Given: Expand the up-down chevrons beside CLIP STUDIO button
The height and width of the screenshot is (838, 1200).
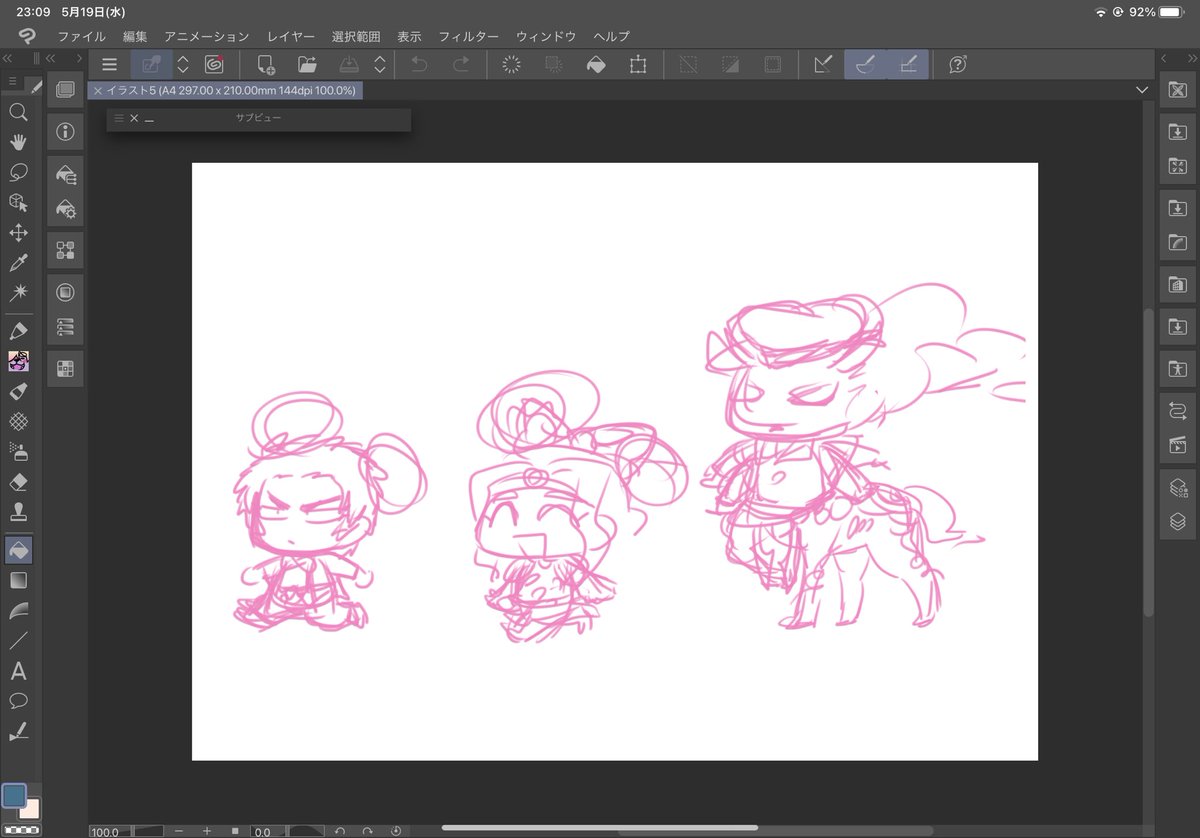Looking at the screenshot, I should tap(183, 64).
